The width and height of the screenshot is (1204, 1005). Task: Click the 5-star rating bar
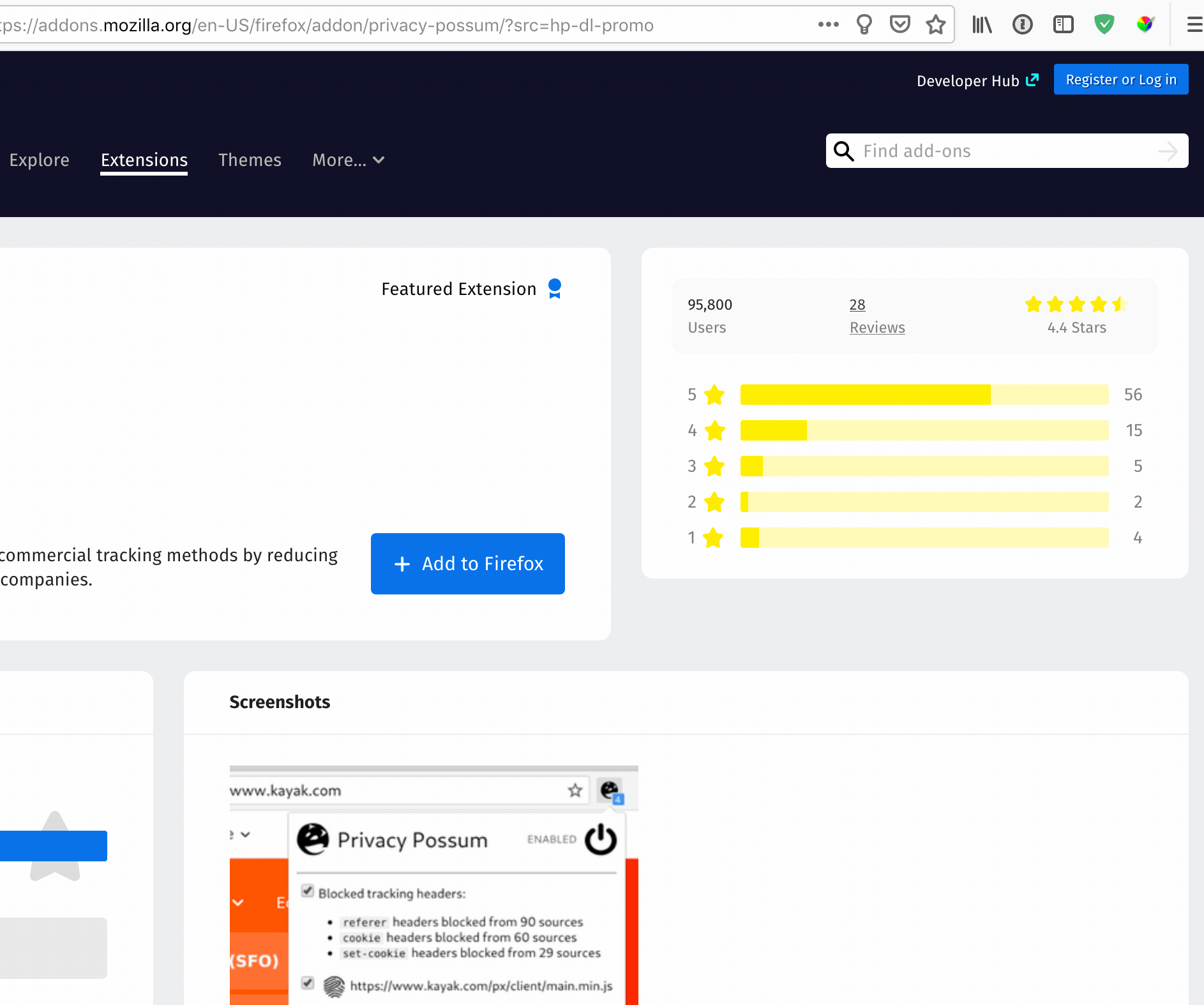924,395
